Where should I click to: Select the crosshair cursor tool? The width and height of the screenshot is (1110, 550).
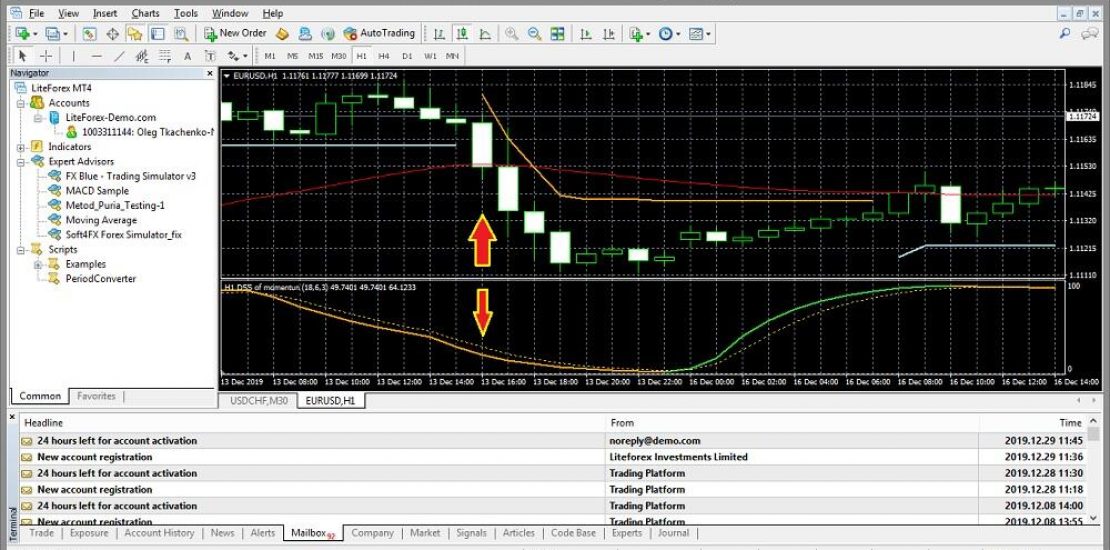click(46, 56)
